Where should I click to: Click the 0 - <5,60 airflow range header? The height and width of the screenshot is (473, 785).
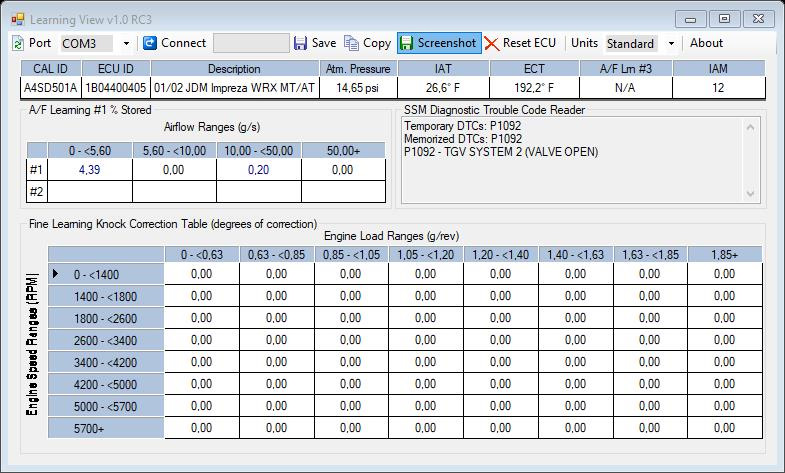coord(90,150)
